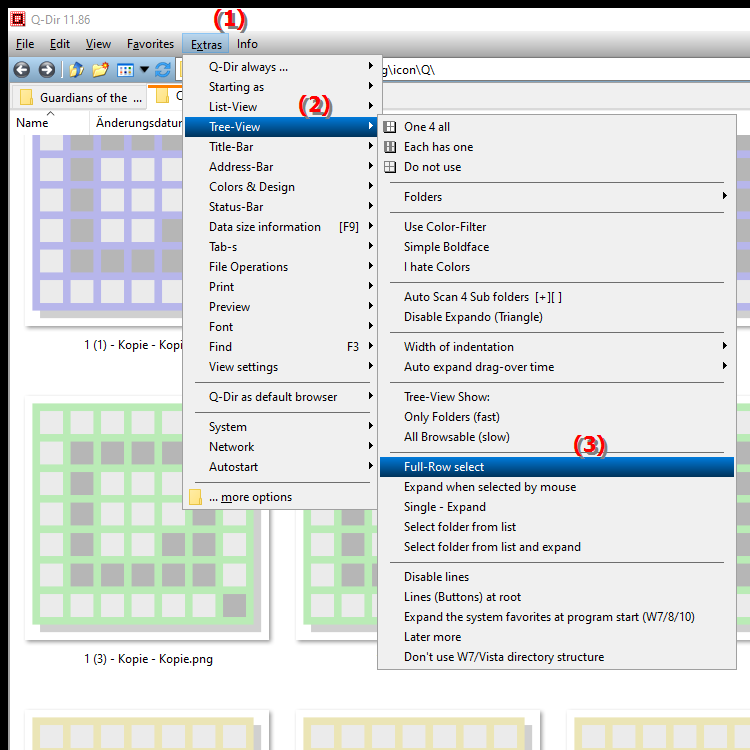This screenshot has height=750, width=750.
Task: Click Full-Row select menu entry
Action: [444, 467]
